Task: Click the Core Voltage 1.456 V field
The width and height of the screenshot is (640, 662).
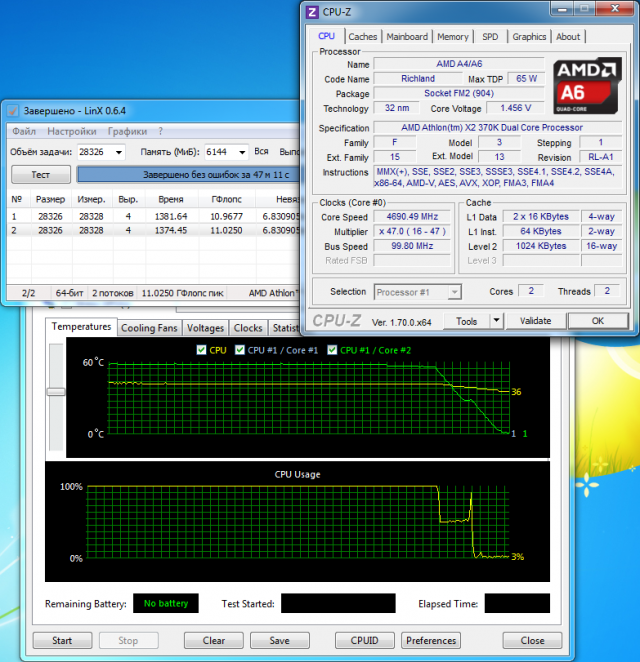Action: (515, 108)
